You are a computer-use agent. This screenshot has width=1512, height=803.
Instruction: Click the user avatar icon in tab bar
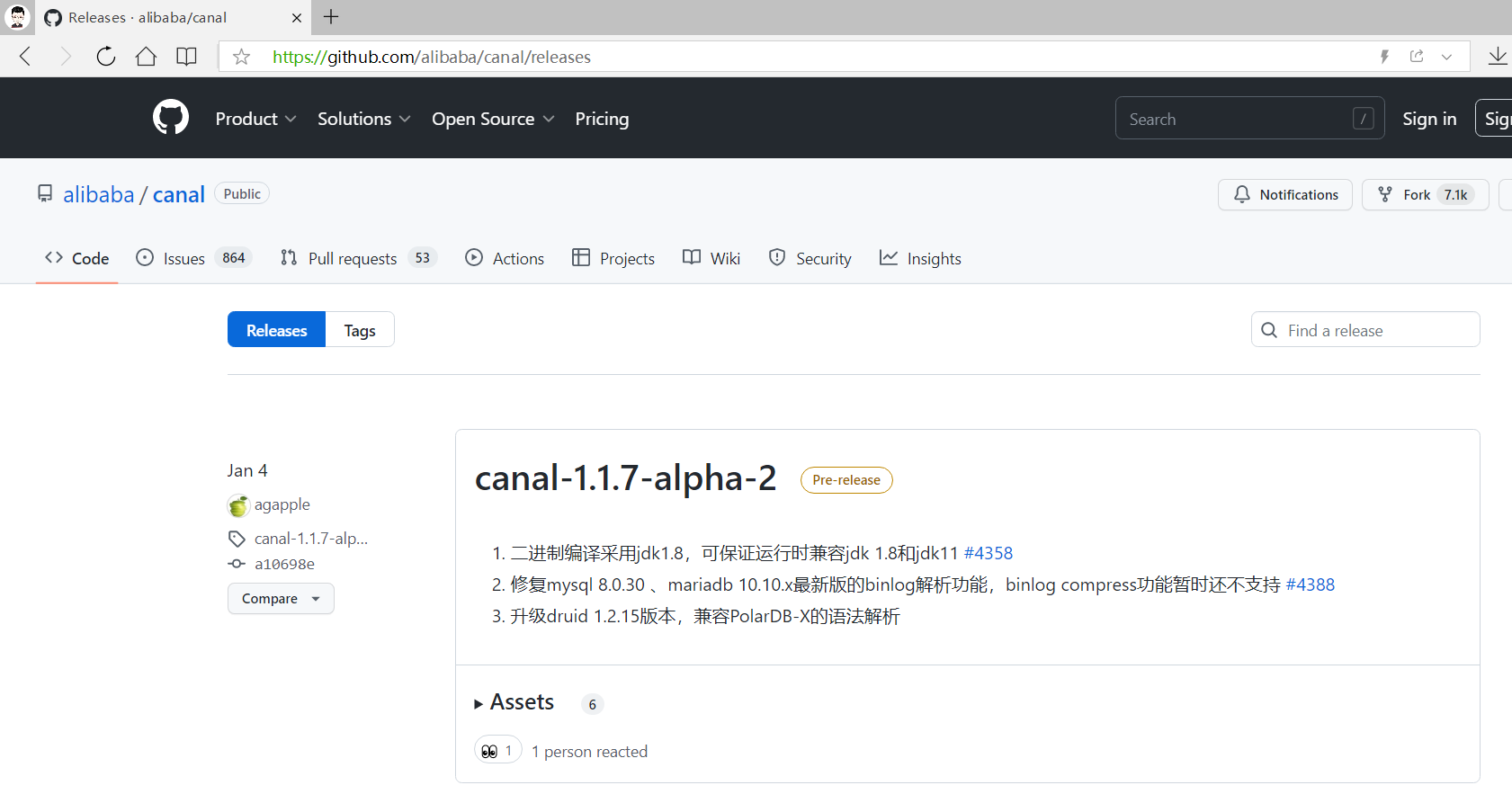tap(17, 17)
